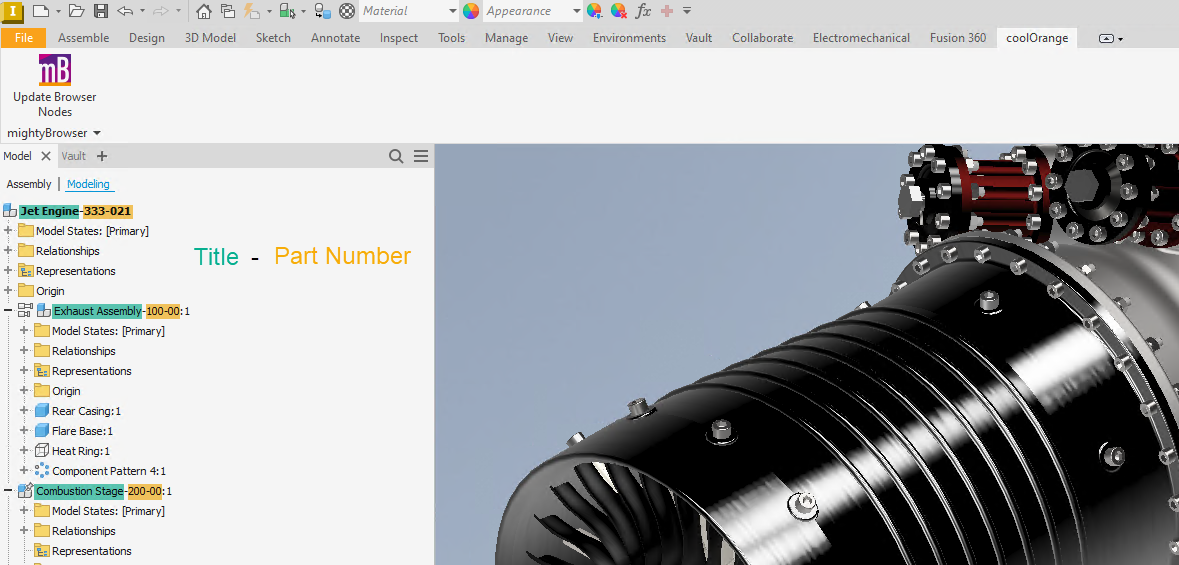Viewport: 1179px width, 565px height.
Task: Open the selection filter dropdown arrow
Action: 303,11
